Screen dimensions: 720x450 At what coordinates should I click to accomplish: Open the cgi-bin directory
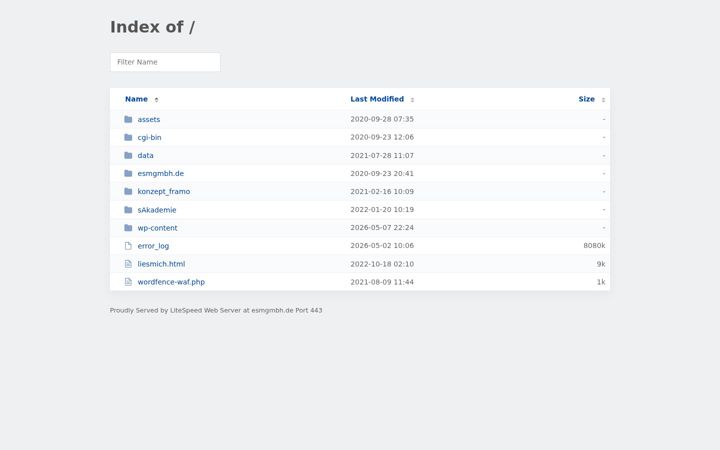click(x=149, y=137)
